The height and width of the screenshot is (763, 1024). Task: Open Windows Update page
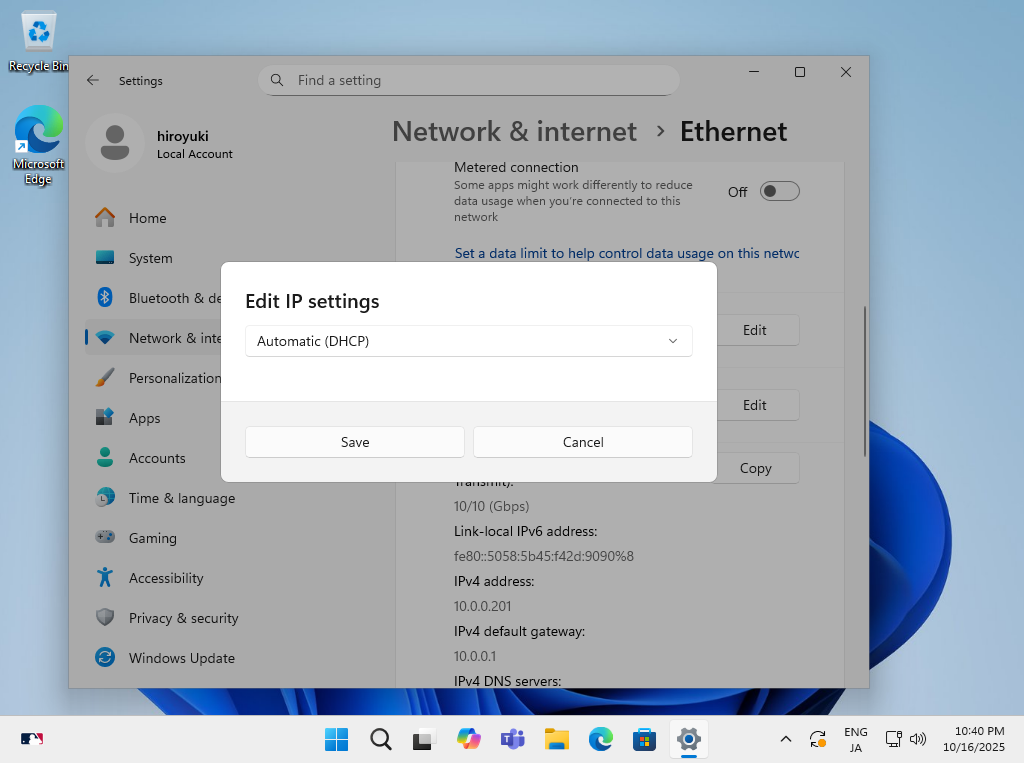pyautogui.click(x=181, y=658)
